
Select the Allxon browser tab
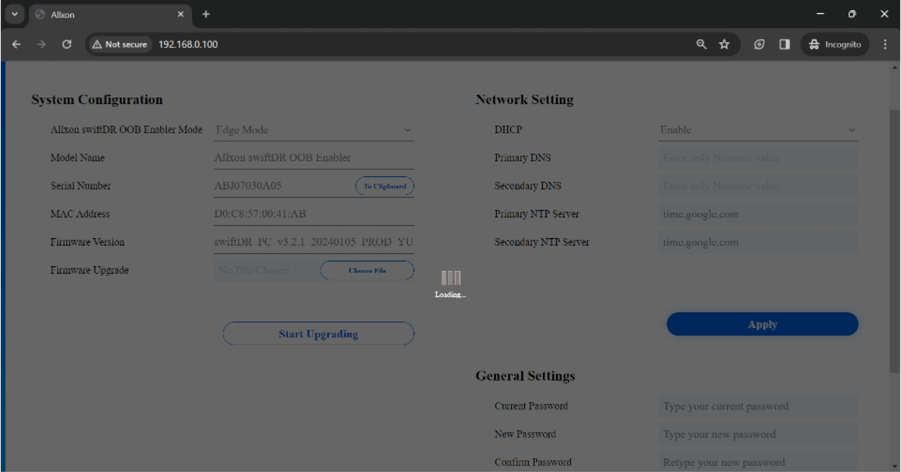point(110,14)
